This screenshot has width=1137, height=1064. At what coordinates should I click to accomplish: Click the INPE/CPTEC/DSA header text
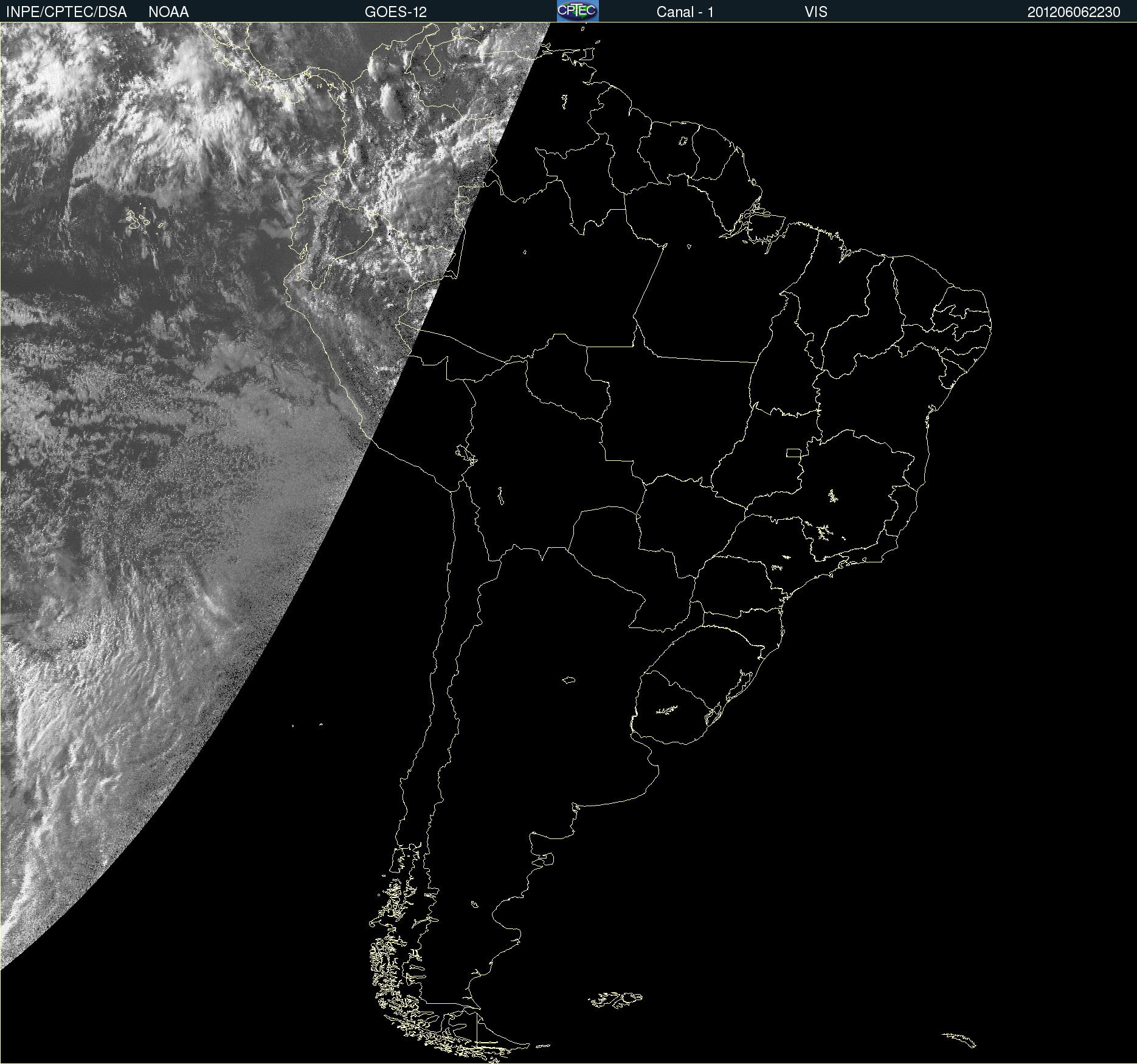(x=66, y=12)
